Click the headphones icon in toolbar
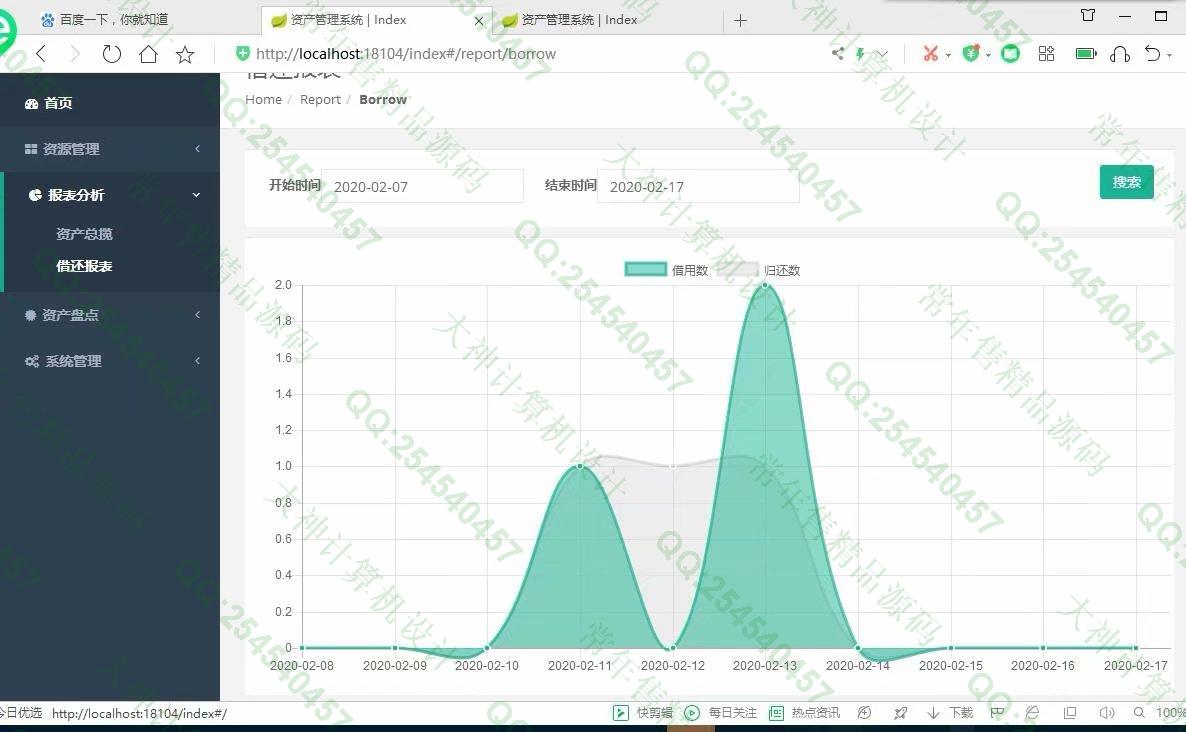The width and height of the screenshot is (1186, 732). point(1119,54)
